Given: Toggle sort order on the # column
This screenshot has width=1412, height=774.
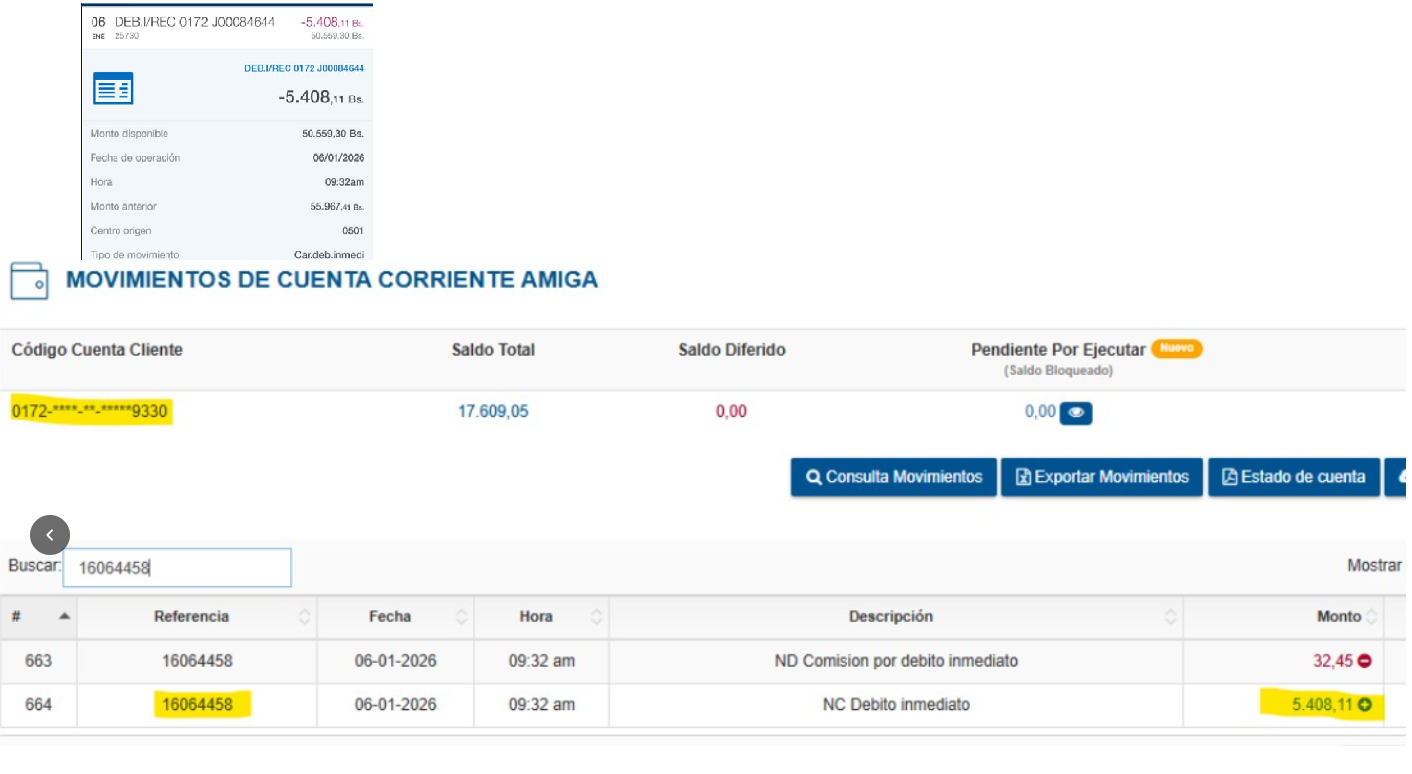Looking at the screenshot, I should coord(38,617).
